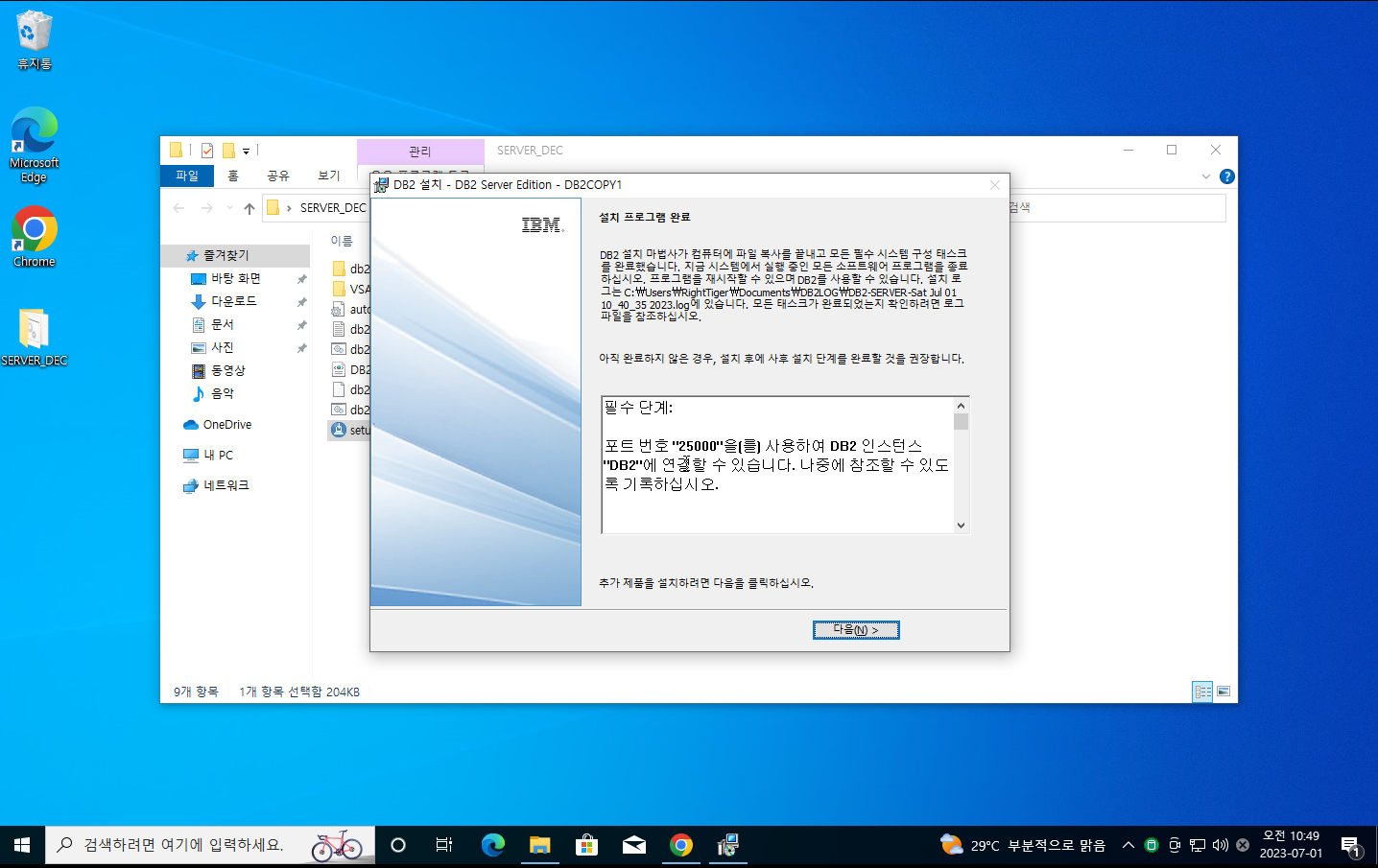Open Edge from the taskbar
The image size is (1378, 868).
click(x=493, y=845)
